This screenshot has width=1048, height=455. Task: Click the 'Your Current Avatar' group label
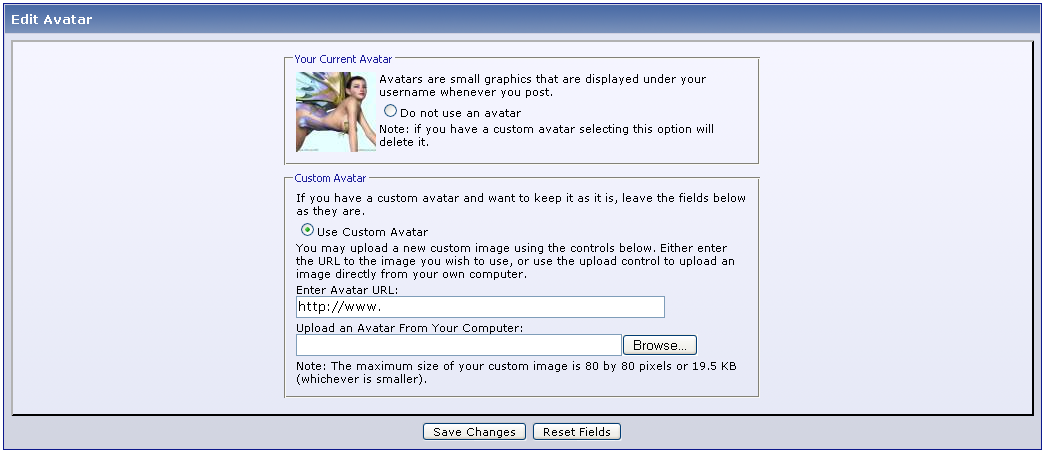tap(344, 59)
